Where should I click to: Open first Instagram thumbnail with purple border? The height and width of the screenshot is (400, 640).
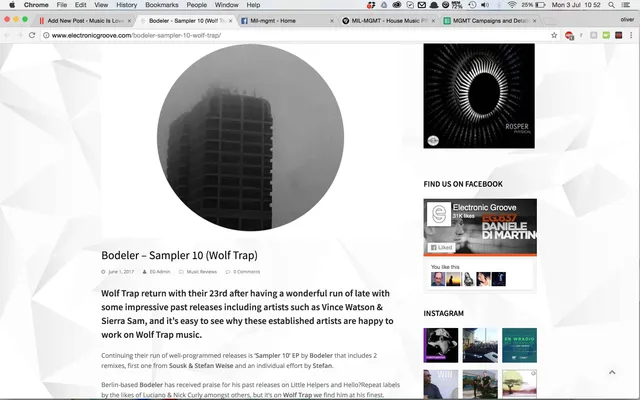(441, 345)
